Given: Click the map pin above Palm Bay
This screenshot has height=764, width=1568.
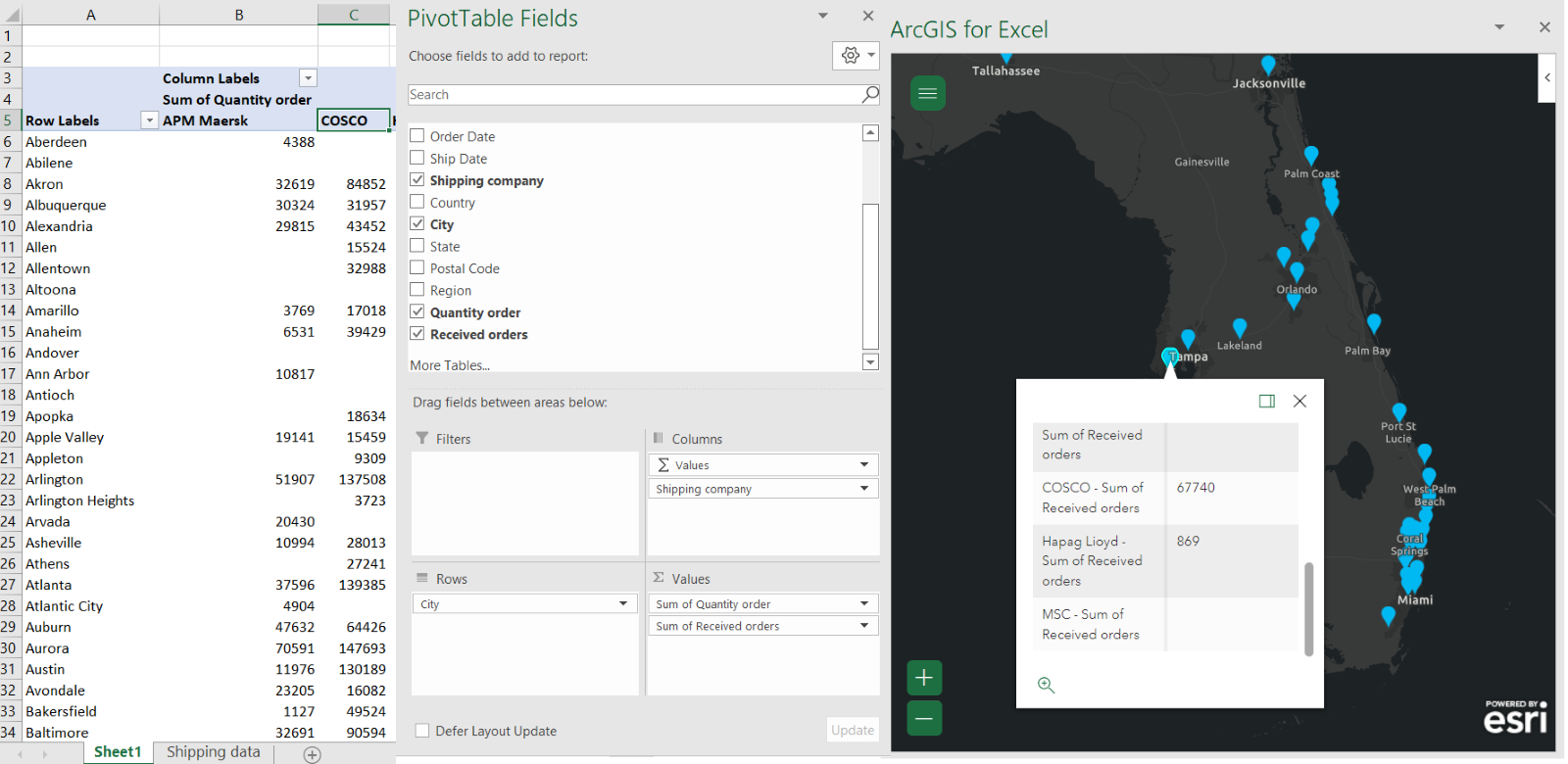Looking at the screenshot, I should tap(1374, 324).
